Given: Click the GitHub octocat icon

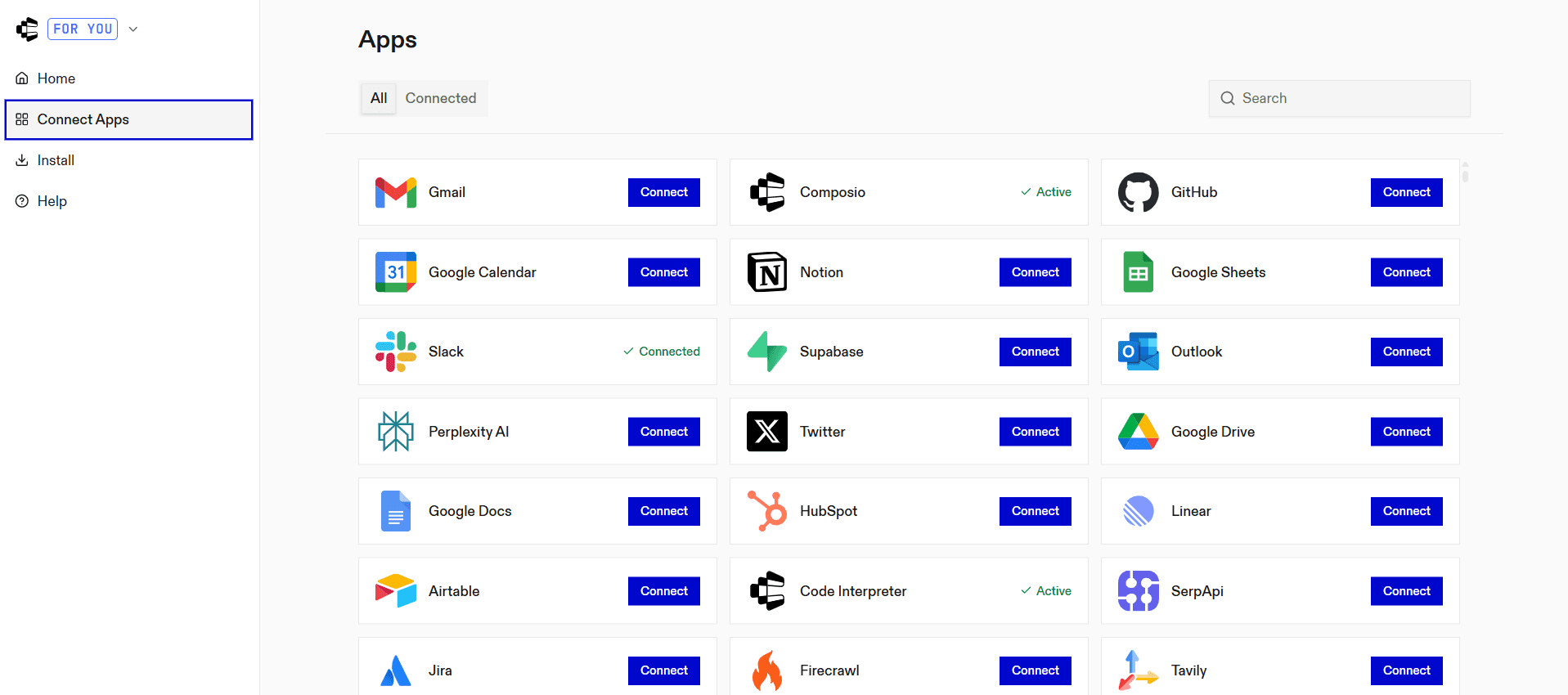Looking at the screenshot, I should (x=1139, y=192).
